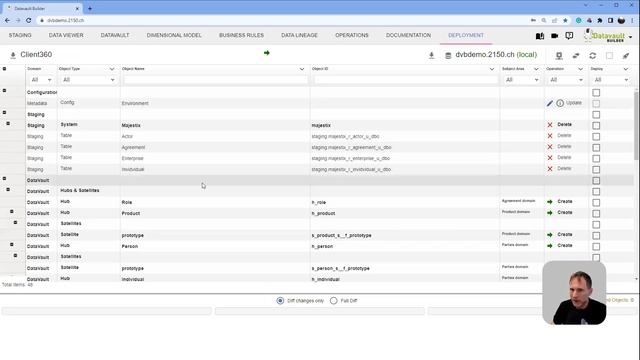Click green arrow on h_product row
The image size is (640, 360).
coord(550,213)
